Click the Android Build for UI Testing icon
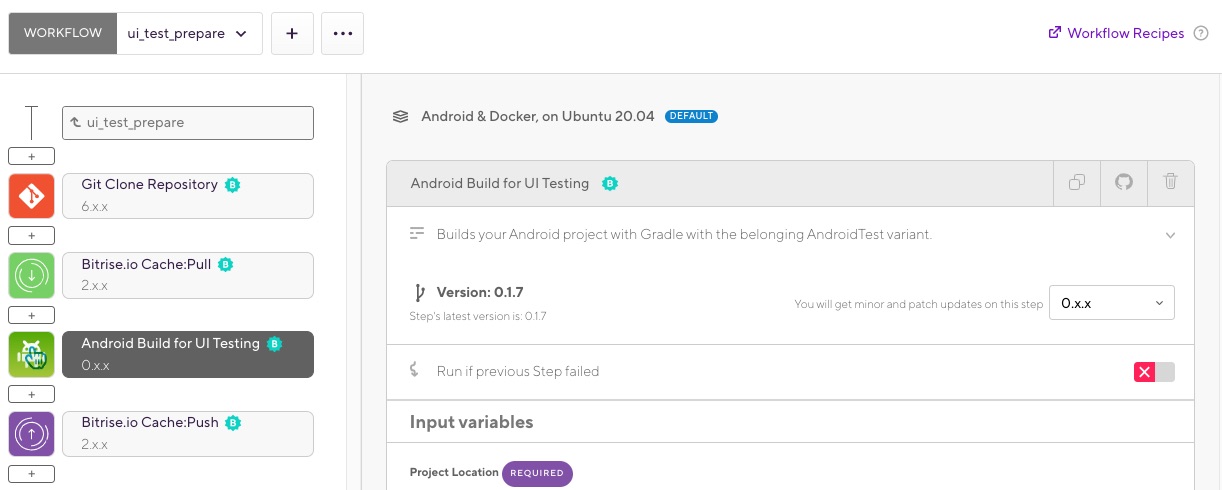 pos(31,354)
